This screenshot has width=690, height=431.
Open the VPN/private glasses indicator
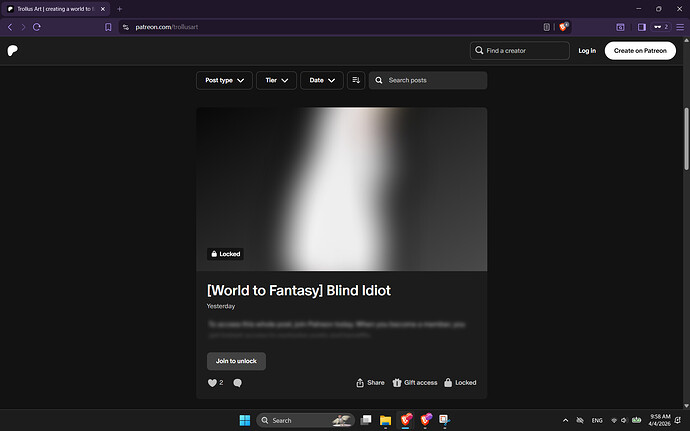661,27
